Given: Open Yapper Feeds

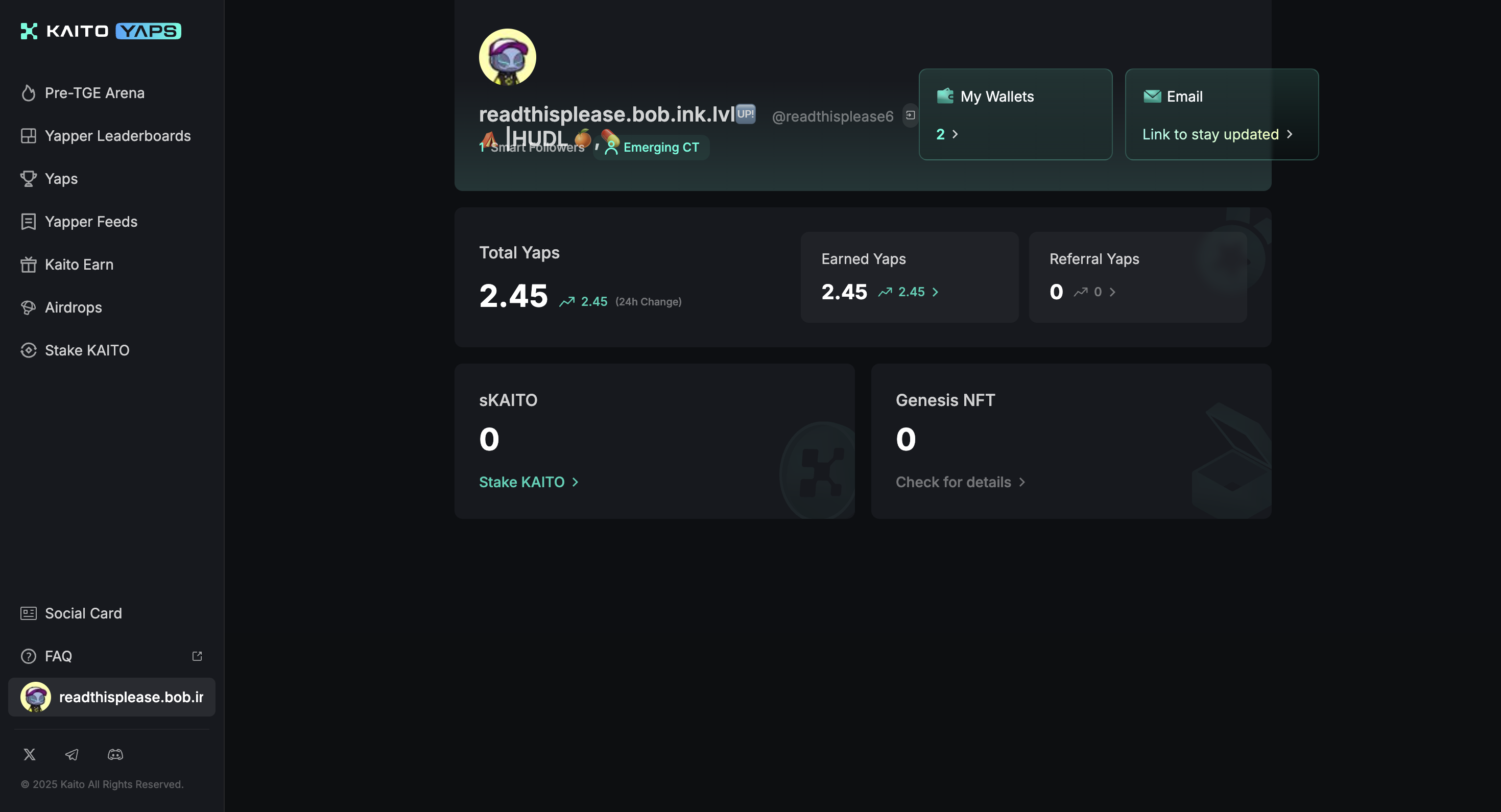Looking at the screenshot, I should [112, 221].
